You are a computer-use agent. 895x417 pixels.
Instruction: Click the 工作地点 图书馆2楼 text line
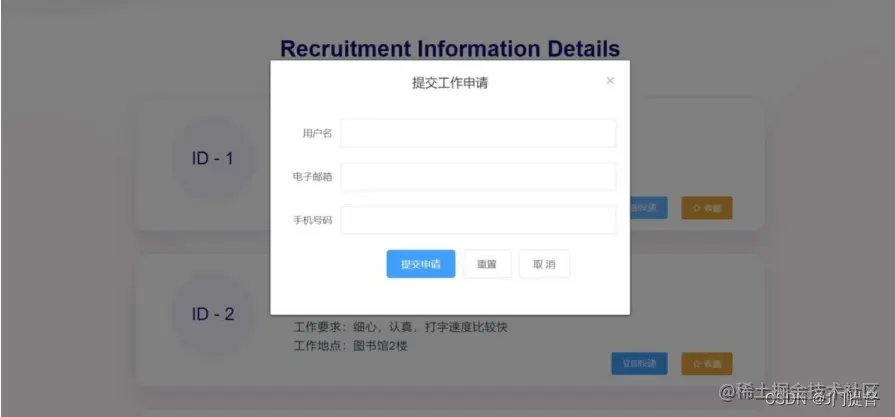pos(350,346)
